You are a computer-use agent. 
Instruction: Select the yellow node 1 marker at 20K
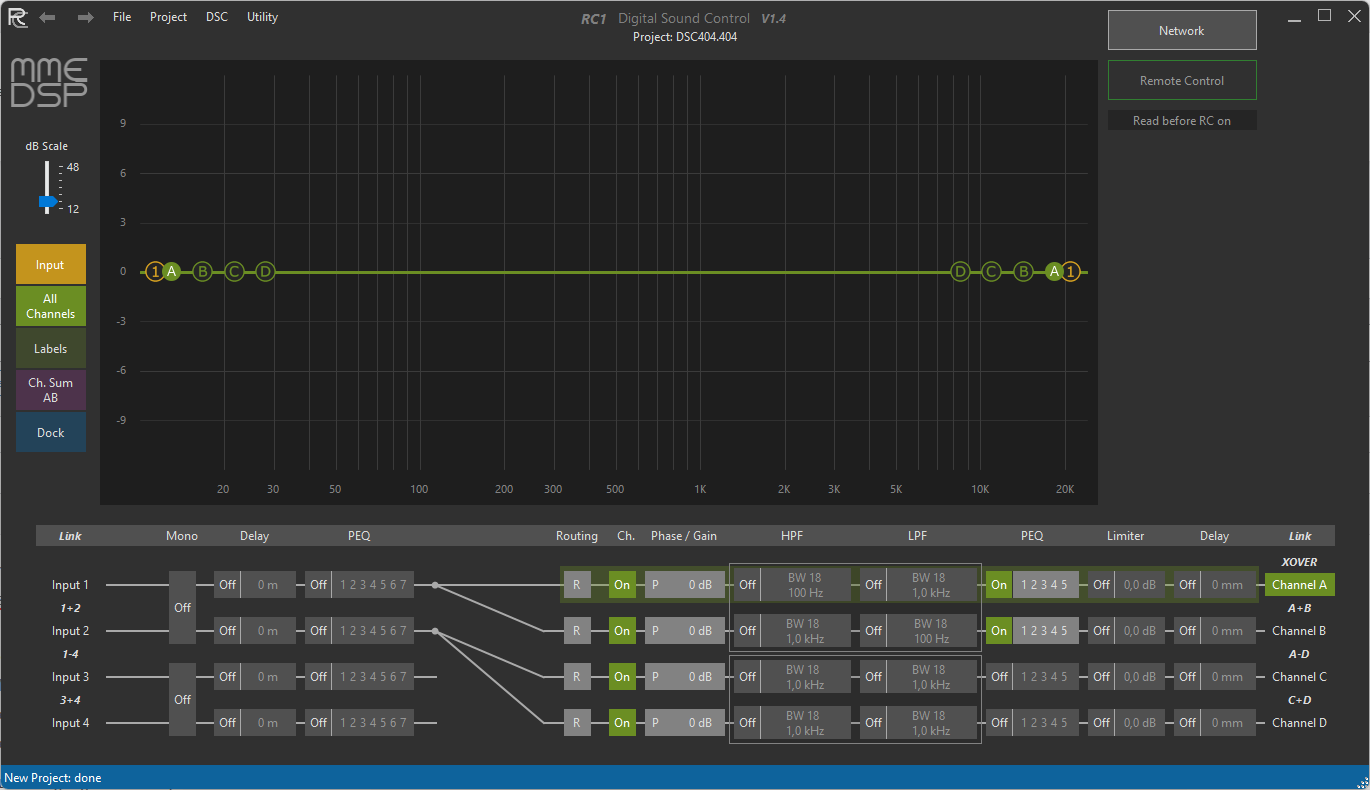pyautogui.click(x=1071, y=271)
